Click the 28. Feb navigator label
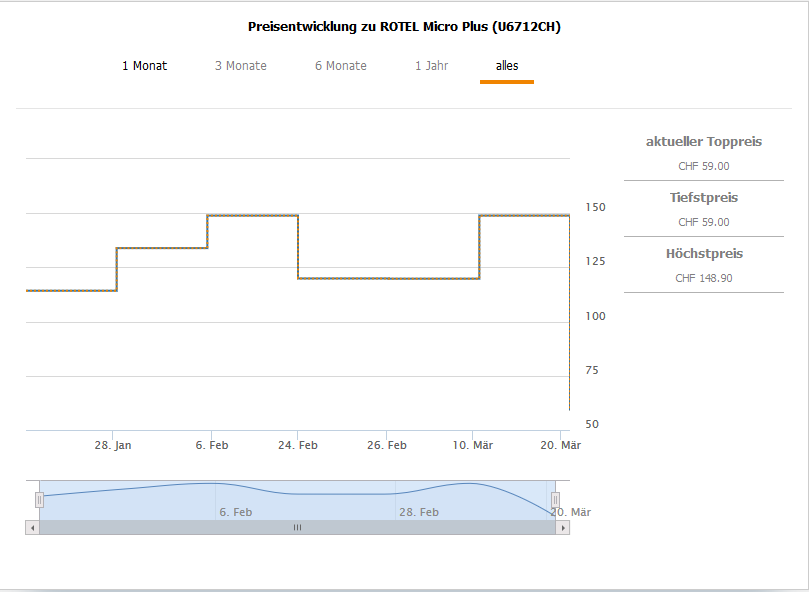809x592 pixels. click(x=418, y=512)
